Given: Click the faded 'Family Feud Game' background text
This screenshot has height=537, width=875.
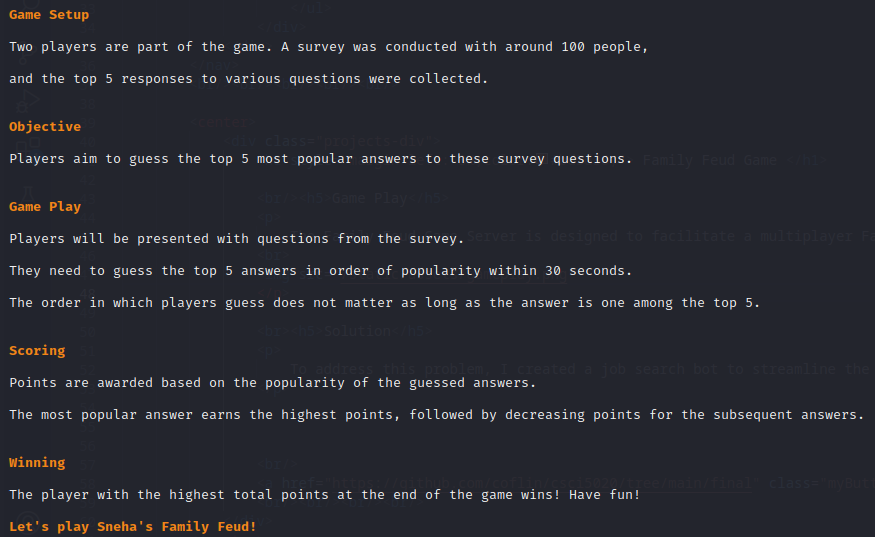Looking at the screenshot, I should 709,161.
